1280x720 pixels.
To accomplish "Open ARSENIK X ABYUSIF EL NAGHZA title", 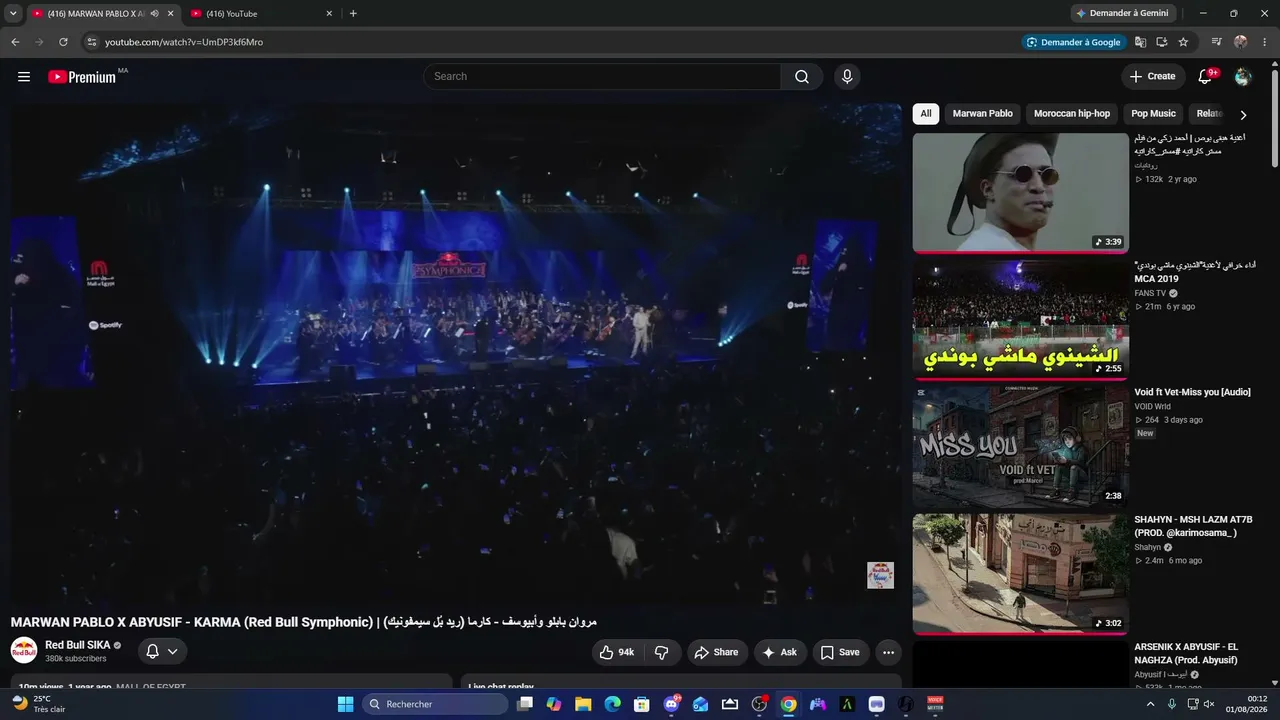I will pos(1188,653).
